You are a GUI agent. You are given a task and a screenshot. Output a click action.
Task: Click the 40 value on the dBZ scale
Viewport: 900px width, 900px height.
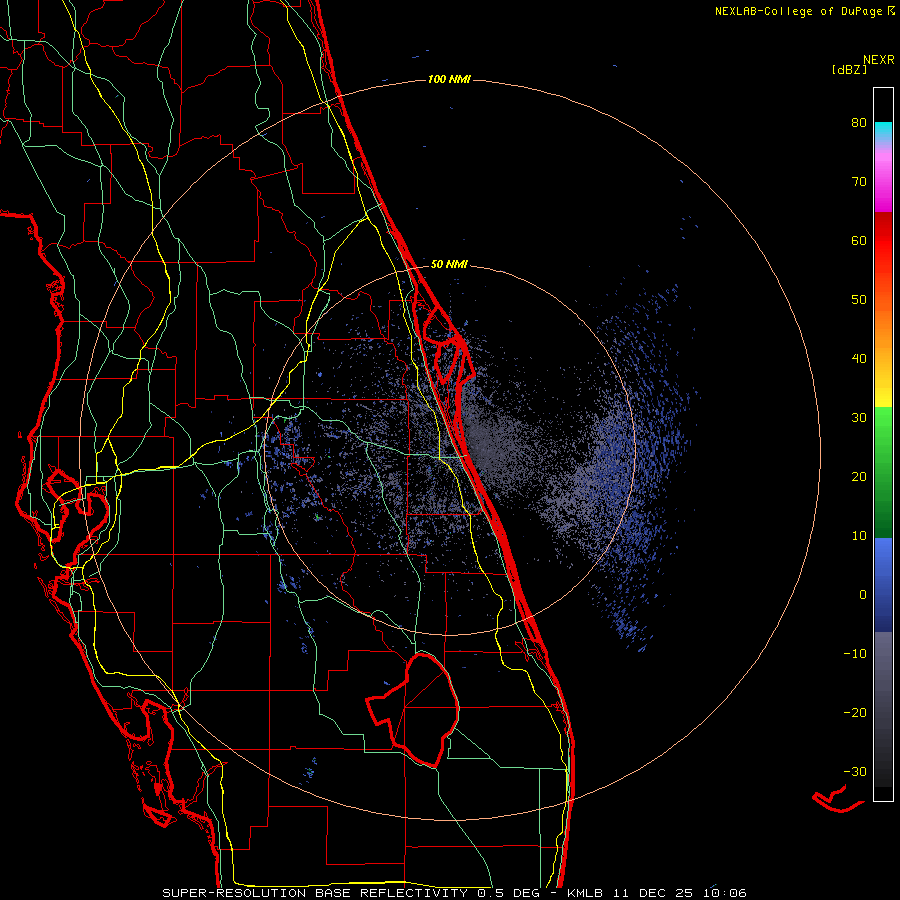[x=859, y=359]
